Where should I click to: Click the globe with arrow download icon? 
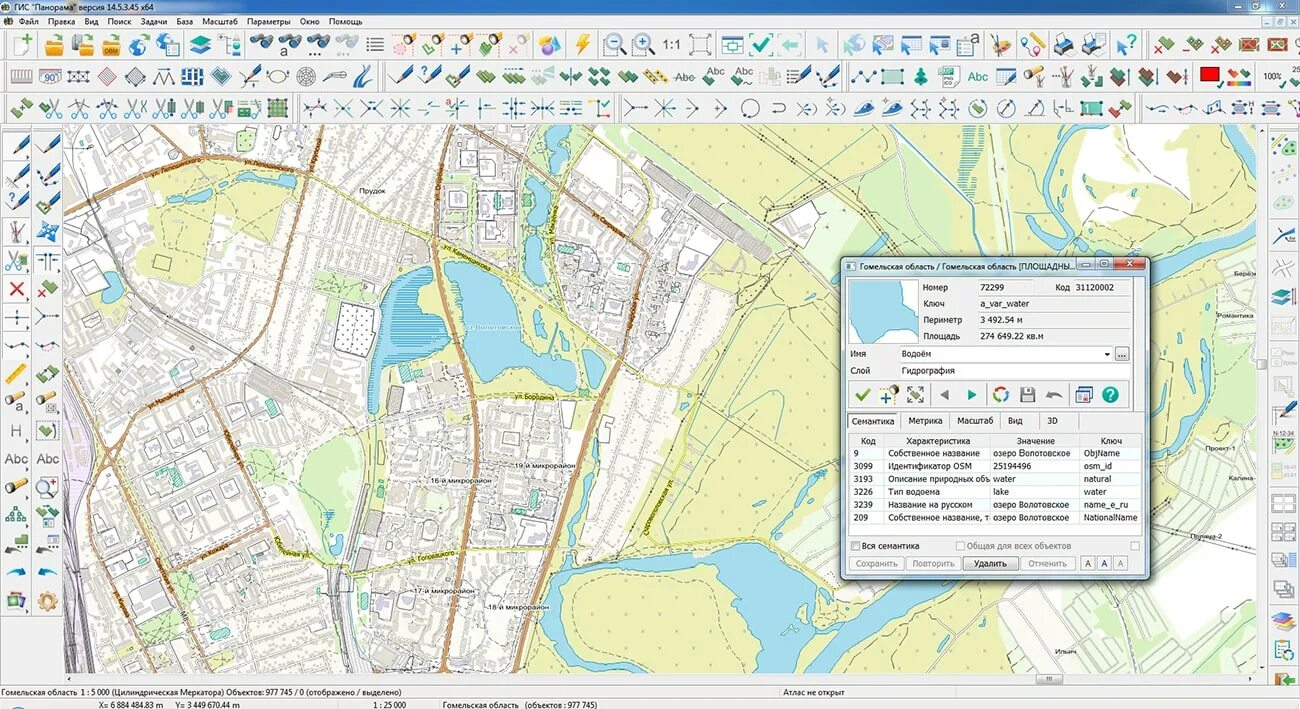click(x=138, y=44)
